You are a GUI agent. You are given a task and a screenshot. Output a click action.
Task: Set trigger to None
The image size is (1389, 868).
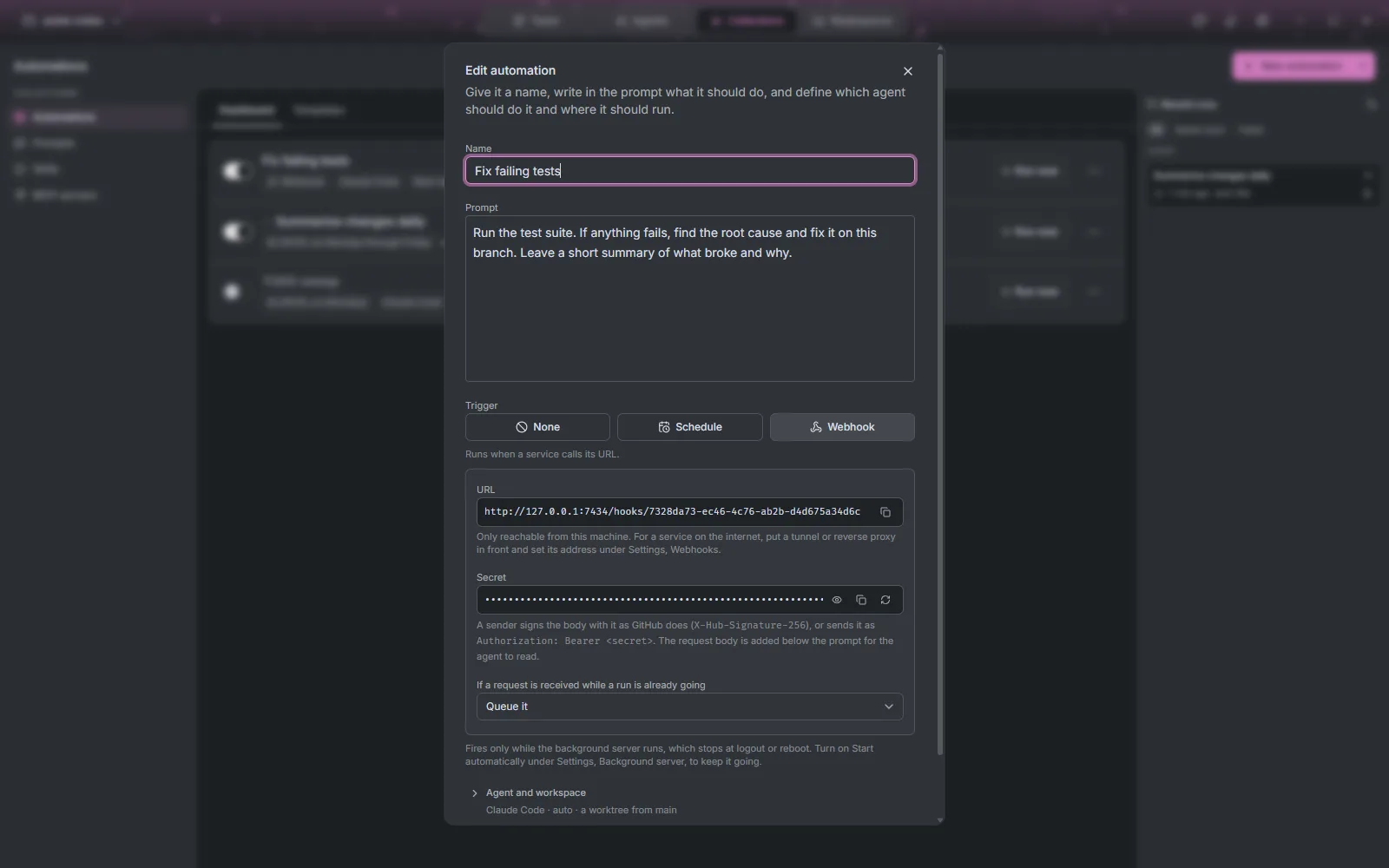click(x=537, y=427)
